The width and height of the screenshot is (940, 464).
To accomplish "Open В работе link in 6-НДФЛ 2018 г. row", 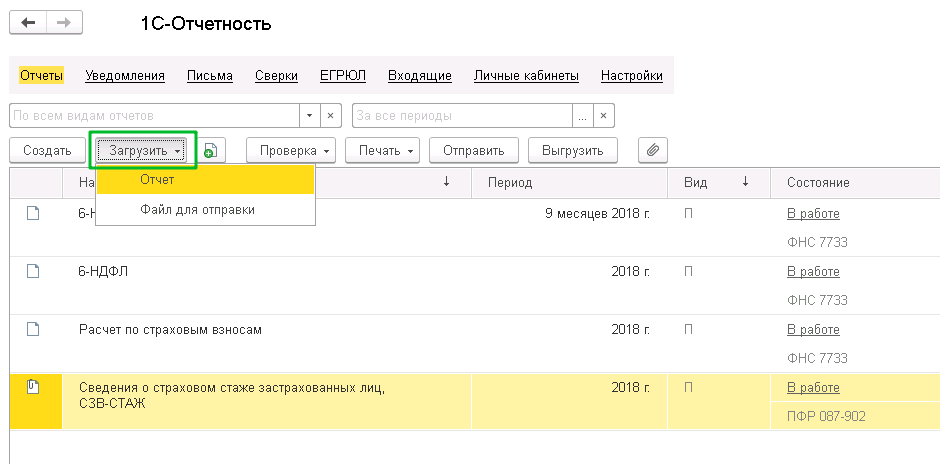I will pyautogui.click(x=813, y=272).
